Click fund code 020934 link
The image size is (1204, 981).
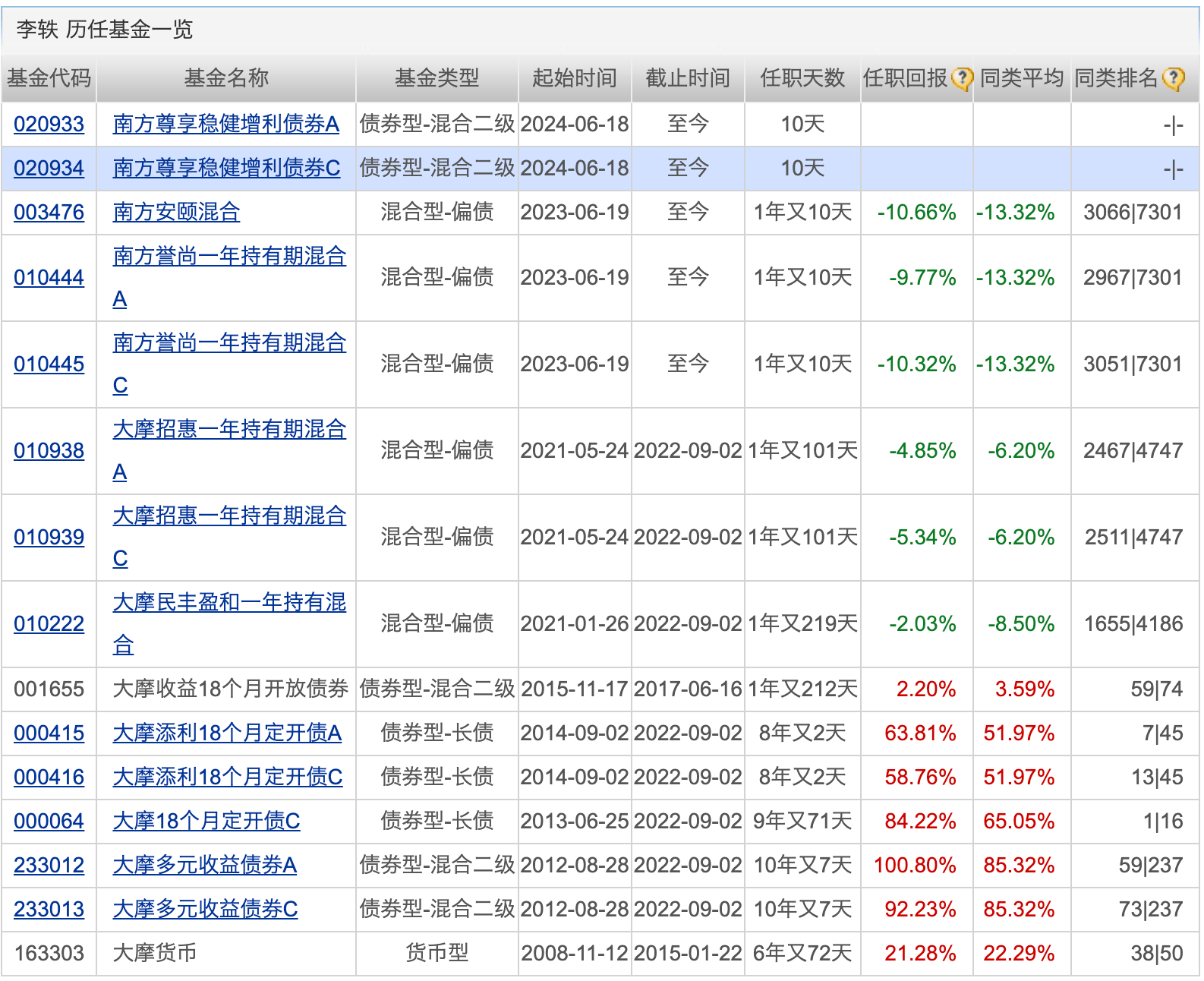point(49,169)
